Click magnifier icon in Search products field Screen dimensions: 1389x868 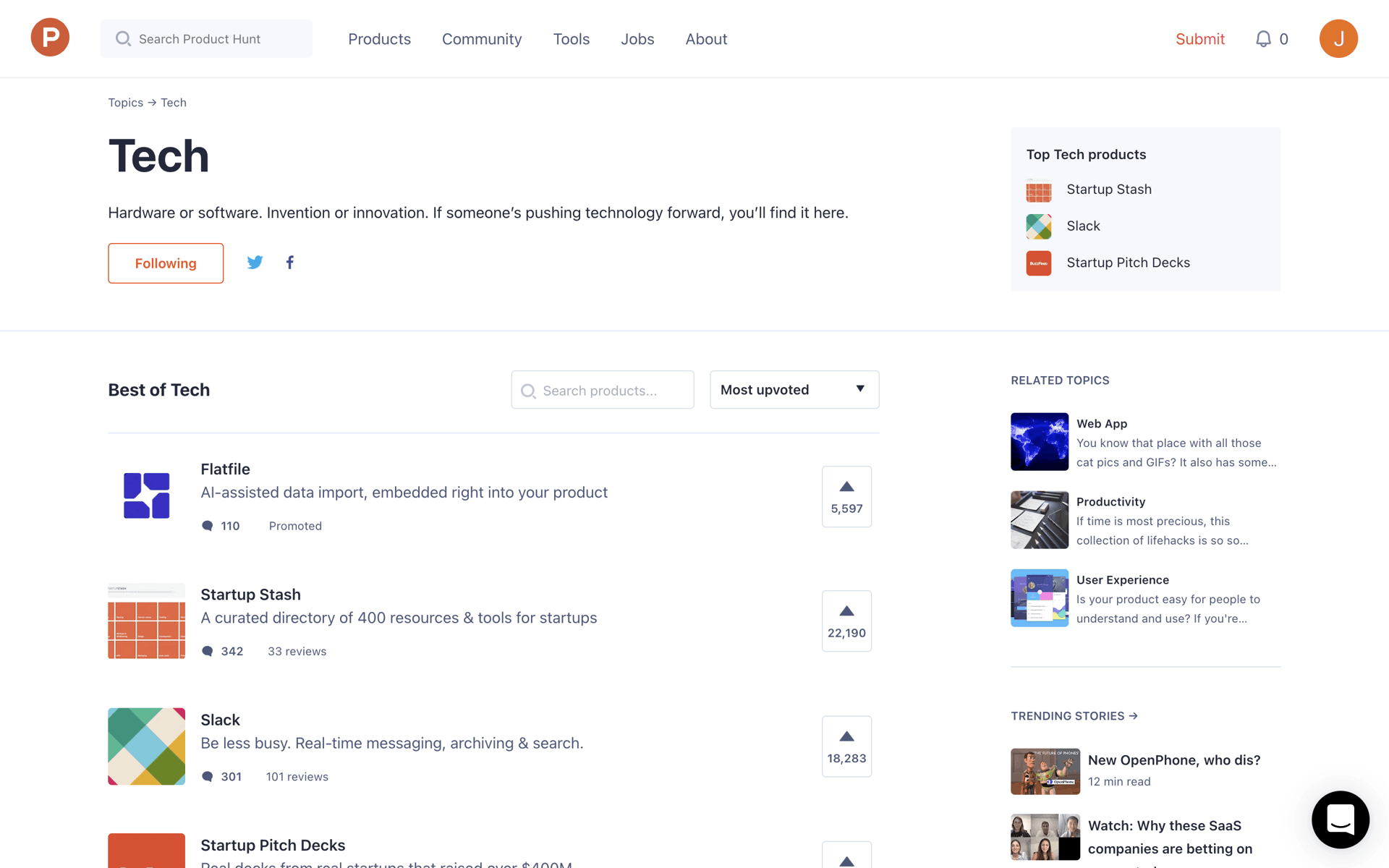529,391
